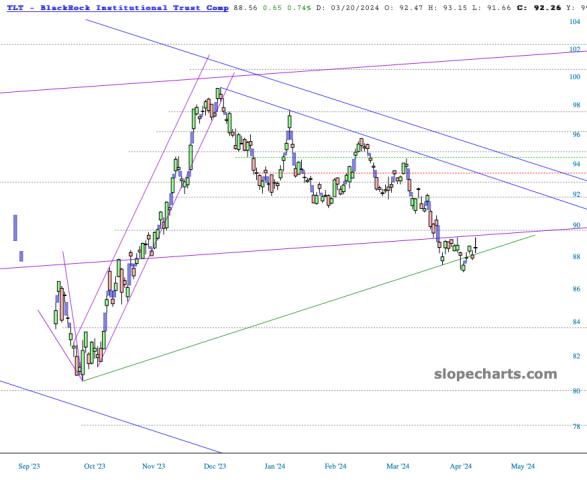Screen dimensions: 587x480
Task: Click the H: 93.15 high value
Action: point(448,7)
